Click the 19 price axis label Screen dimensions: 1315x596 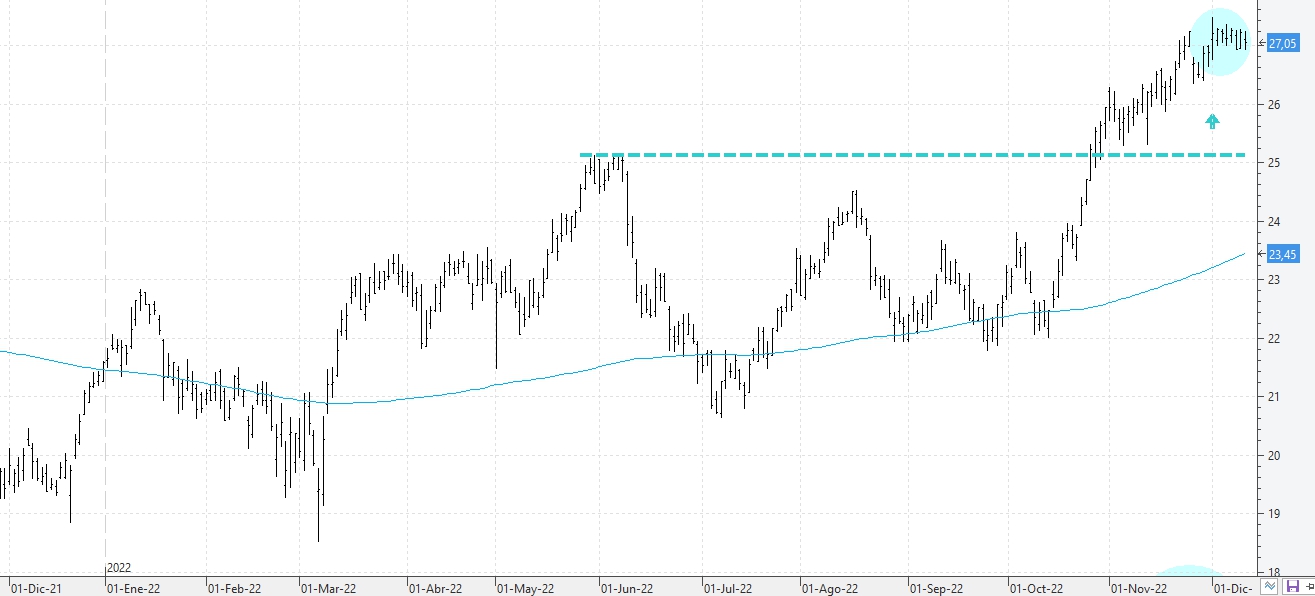coord(1275,514)
